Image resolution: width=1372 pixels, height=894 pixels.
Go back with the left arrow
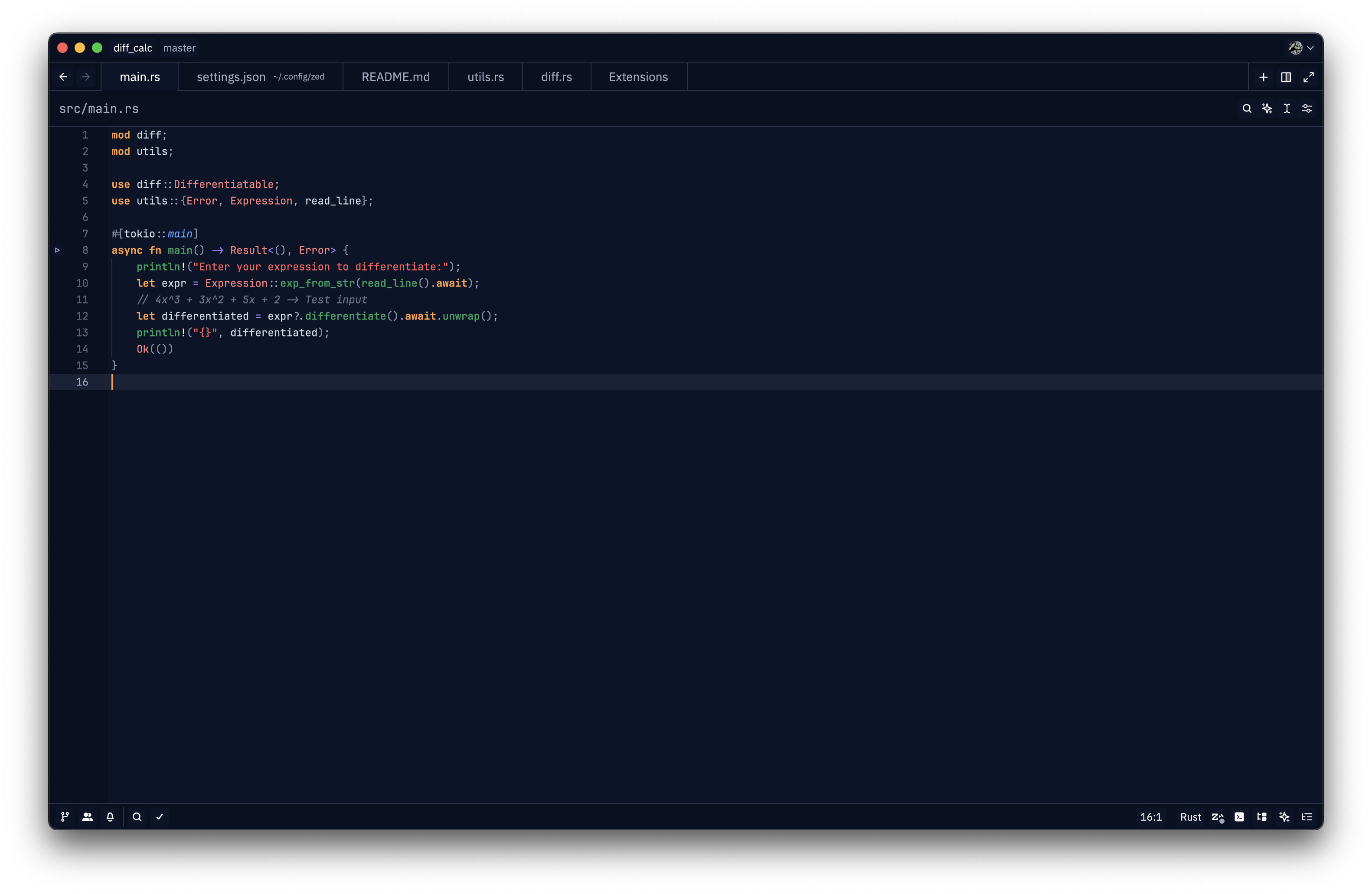63,77
